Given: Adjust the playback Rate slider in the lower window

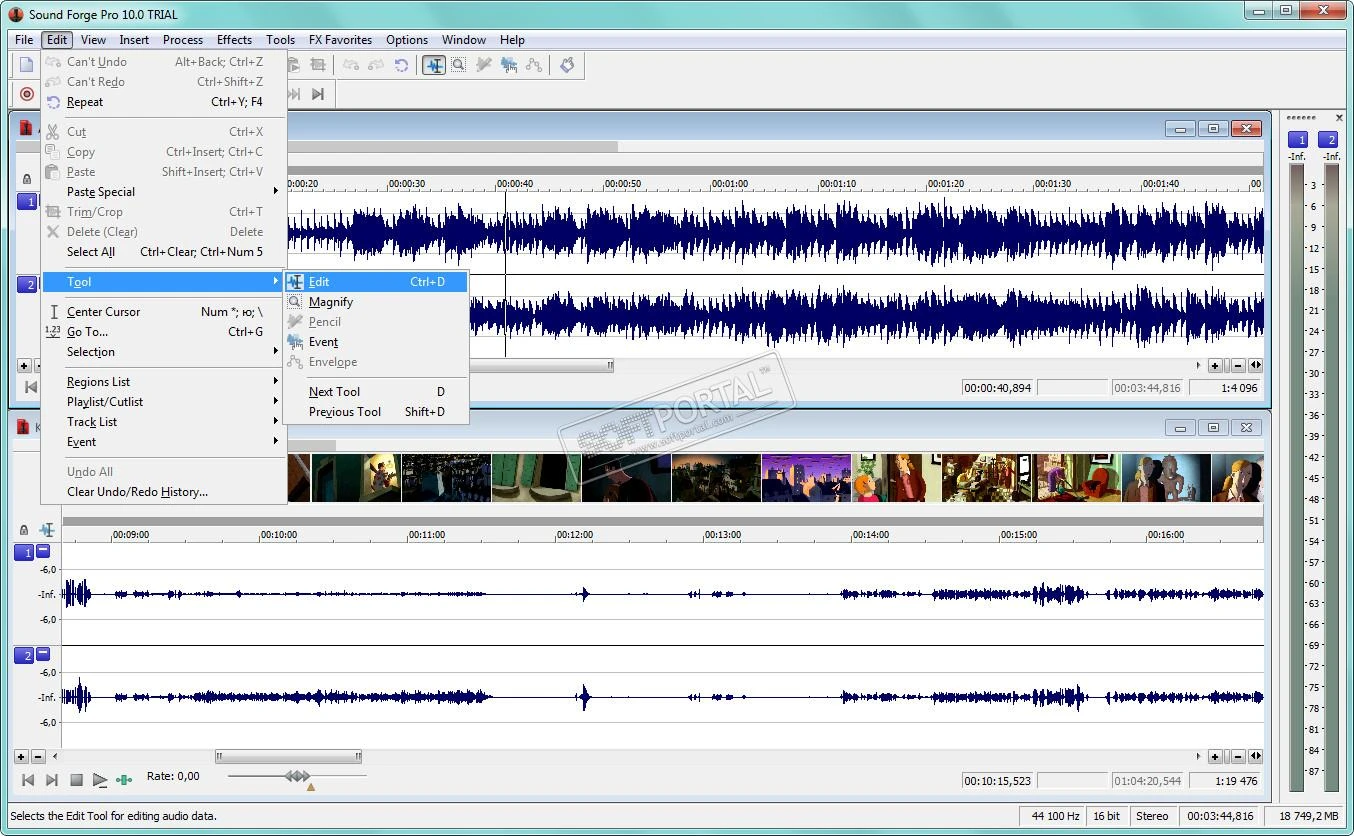Looking at the screenshot, I should [297, 776].
